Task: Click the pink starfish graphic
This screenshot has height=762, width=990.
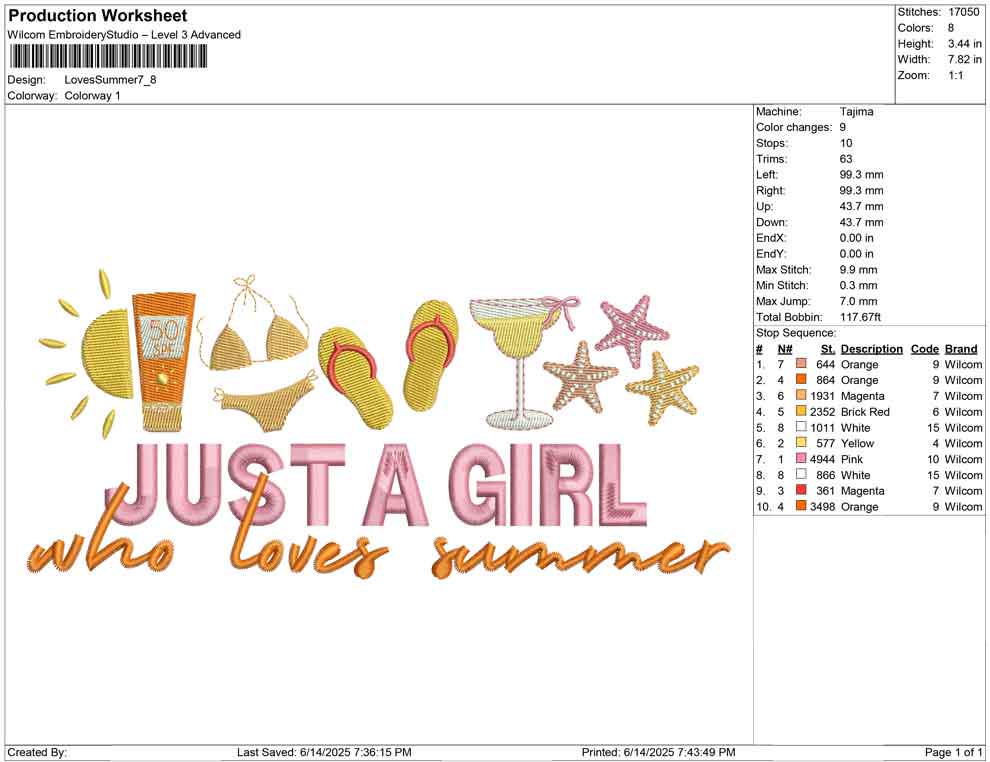Action: pyautogui.click(x=632, y=328)
